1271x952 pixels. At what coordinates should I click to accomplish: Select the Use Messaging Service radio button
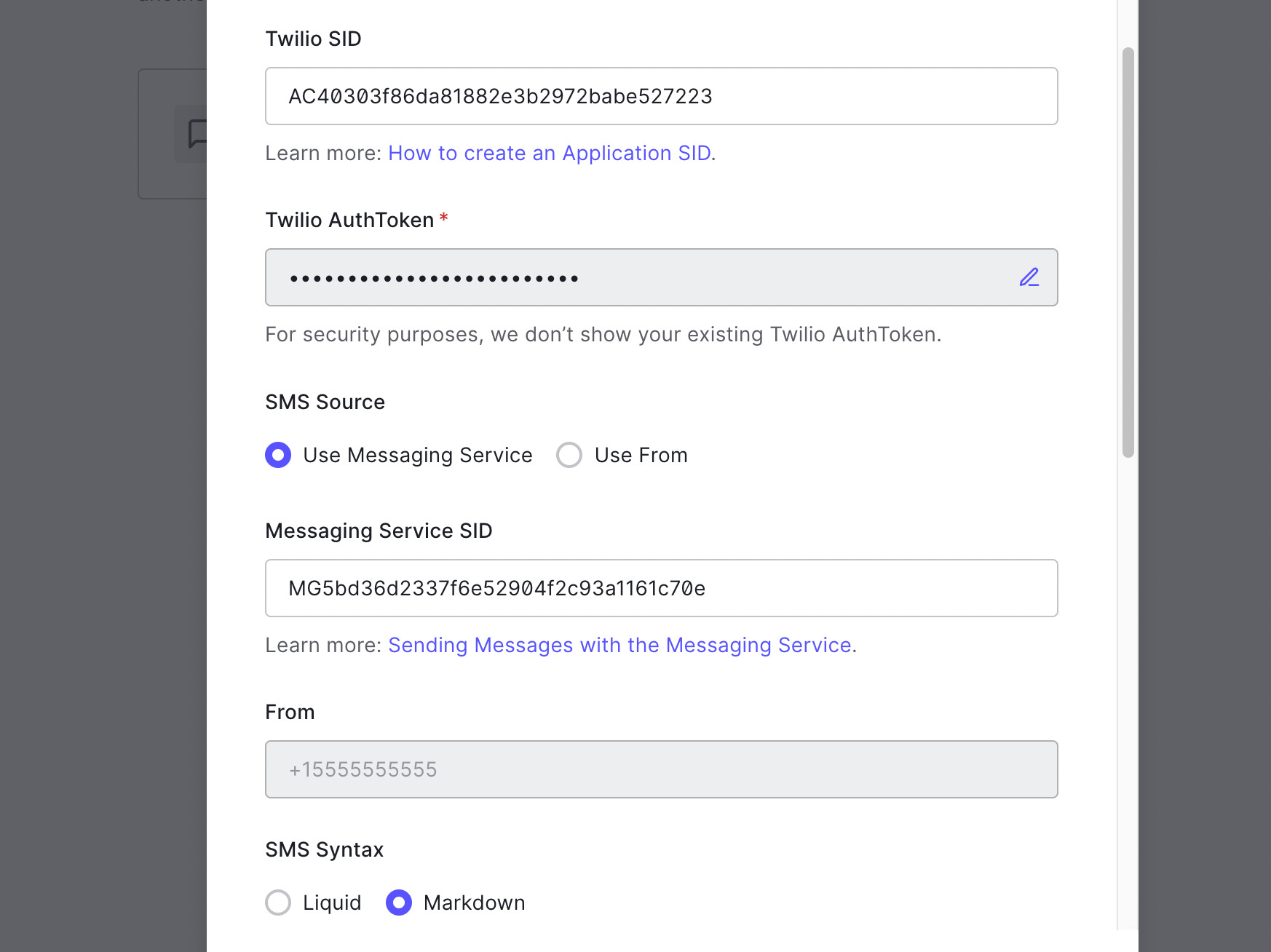click(x=277, y=455)
